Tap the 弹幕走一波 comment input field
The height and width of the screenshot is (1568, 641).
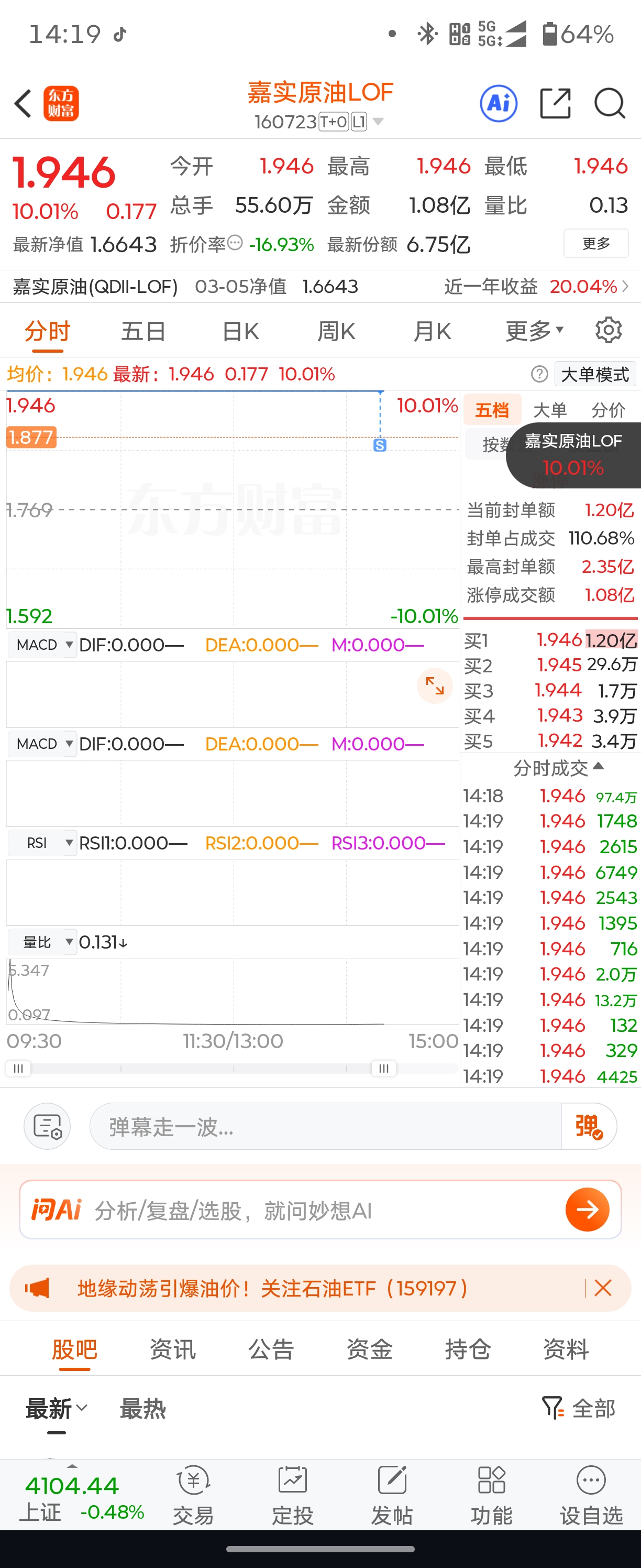325,1126
